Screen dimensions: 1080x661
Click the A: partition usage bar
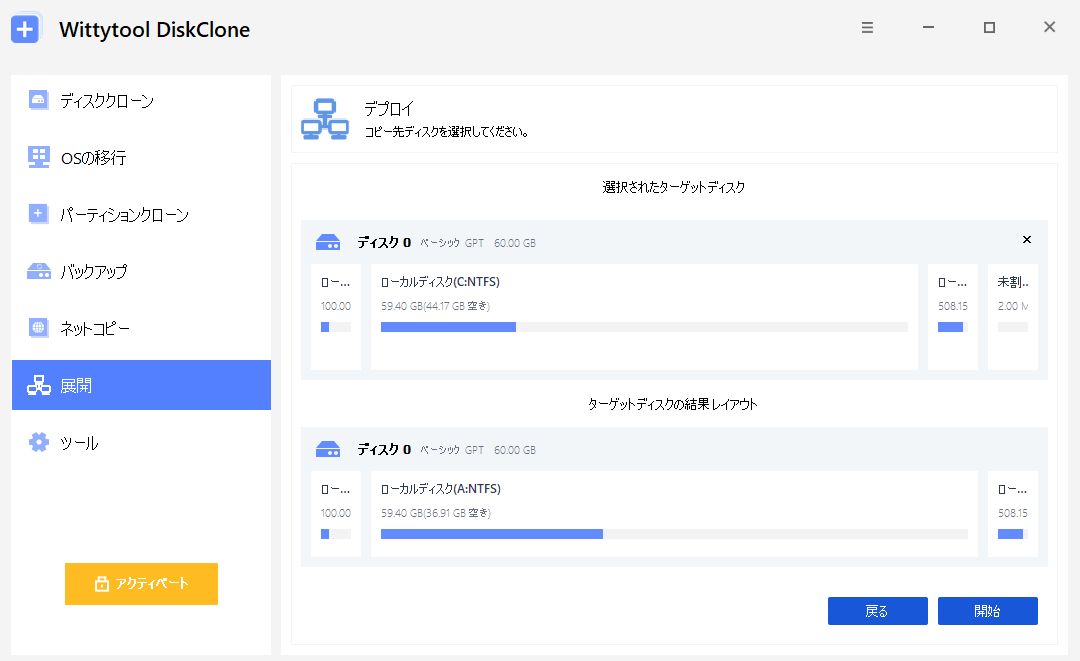pyautogui.click(x=674, y=534)
